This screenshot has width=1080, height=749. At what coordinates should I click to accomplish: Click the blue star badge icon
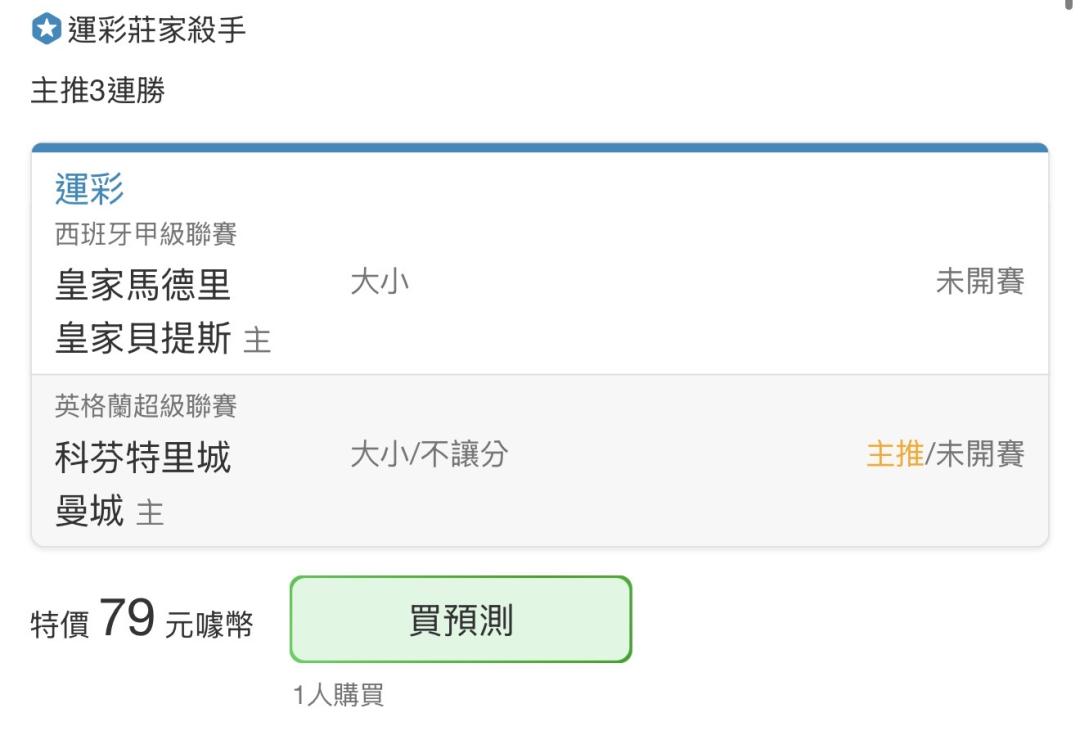coord(47,29)
